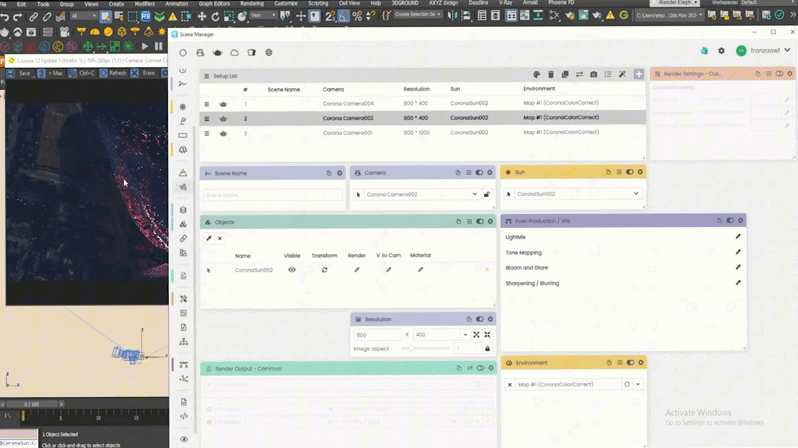The image size is (798, 448).
Task: Open the Environment map dropdown arrow
Action: click(638, 384)
